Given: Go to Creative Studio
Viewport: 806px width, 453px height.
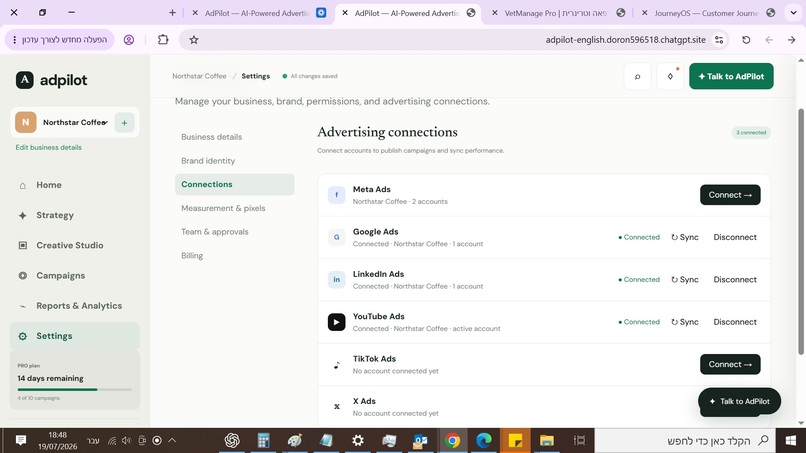Looking at the screenshot, I should (75, 245).
